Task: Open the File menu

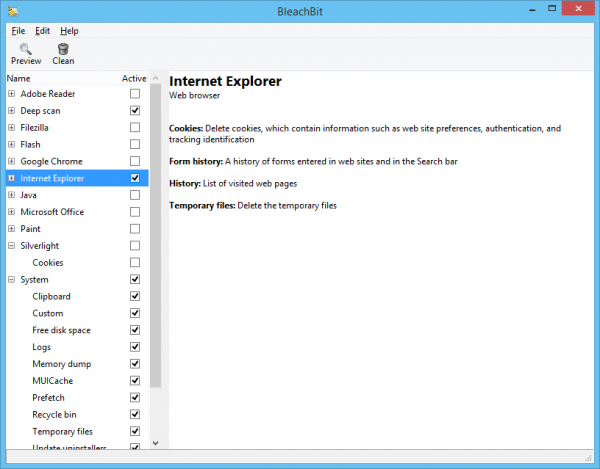Action: point(18,31)
